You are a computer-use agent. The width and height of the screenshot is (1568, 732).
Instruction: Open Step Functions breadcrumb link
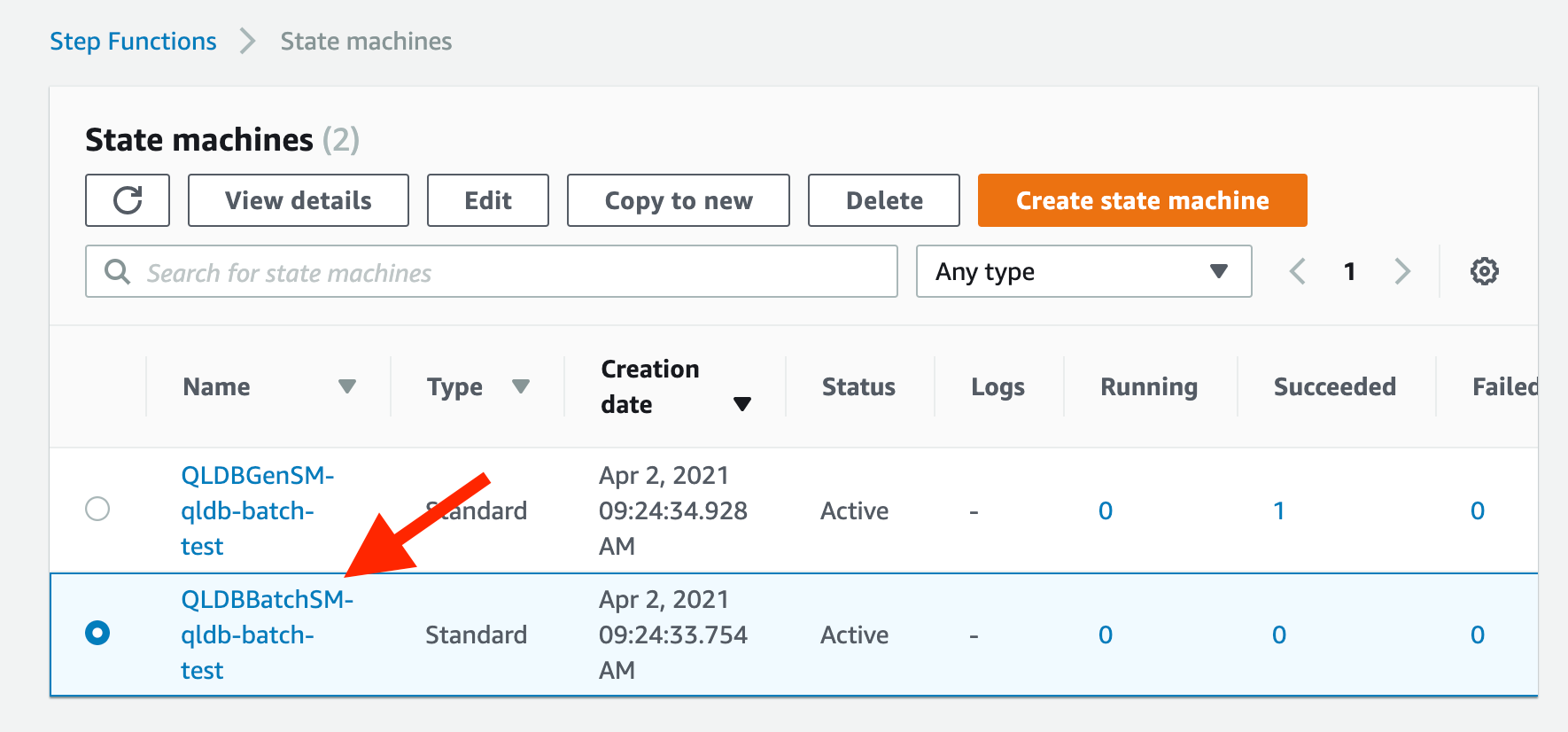click(133, 42)
